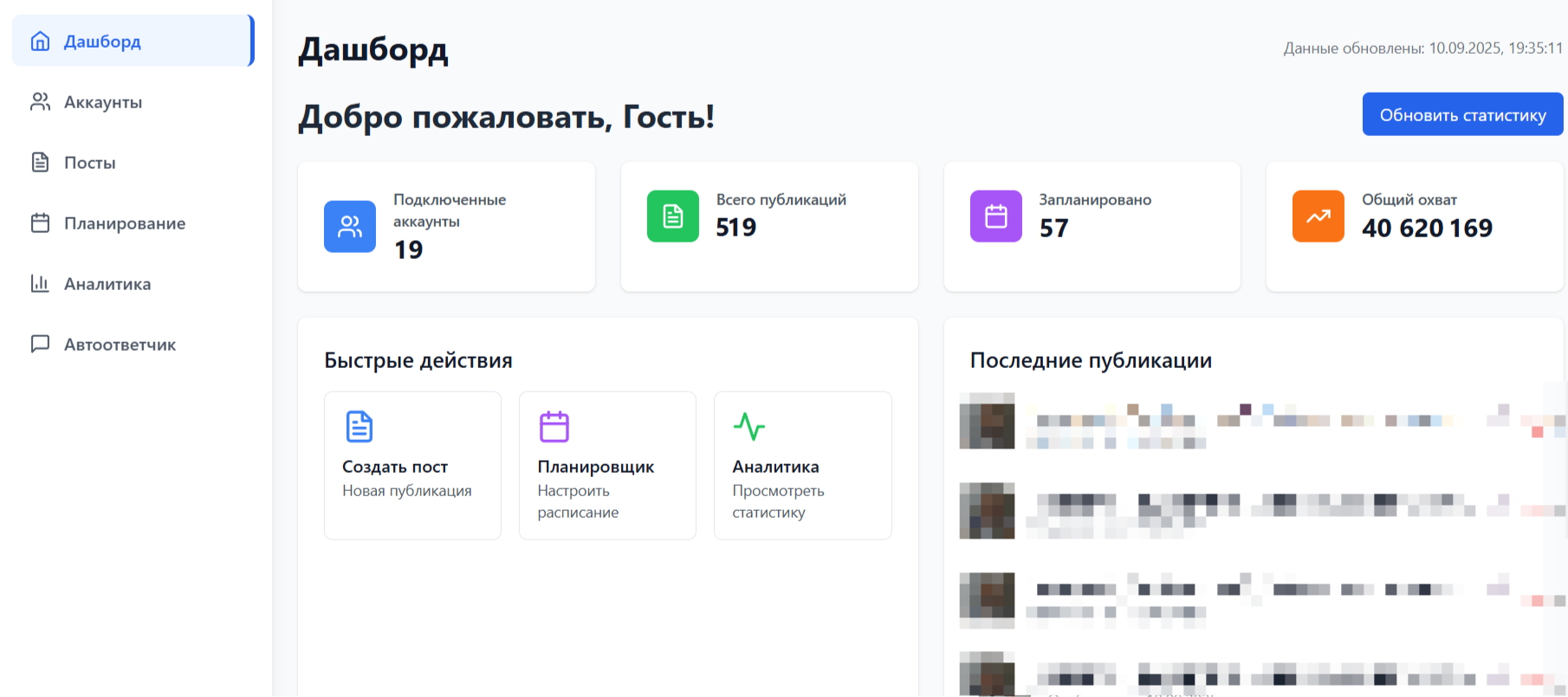The width and height of the screenshot is (1568, 697).
Task: Click the Запланировано label
Action: click(1095, 199)
